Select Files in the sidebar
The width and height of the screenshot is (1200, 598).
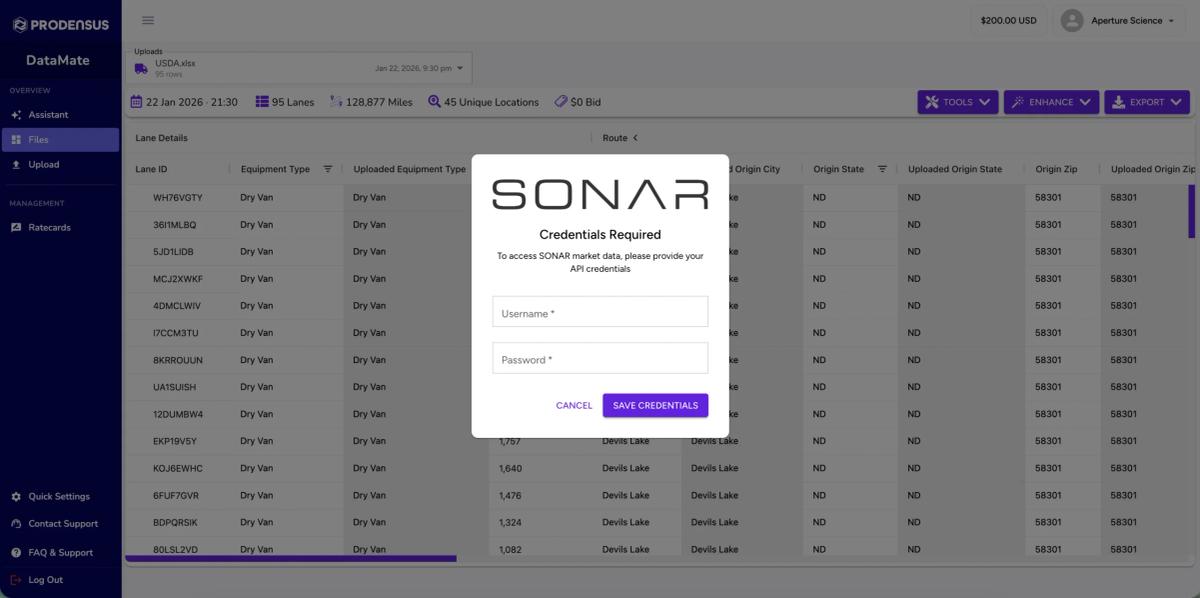click(x=40, y=138)
